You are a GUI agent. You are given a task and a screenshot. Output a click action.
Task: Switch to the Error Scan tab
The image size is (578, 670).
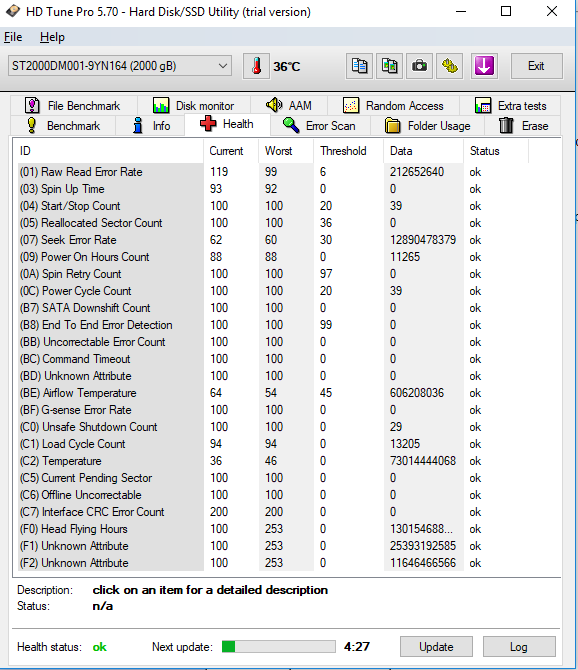pyautogui.click(x=320, y=126)
